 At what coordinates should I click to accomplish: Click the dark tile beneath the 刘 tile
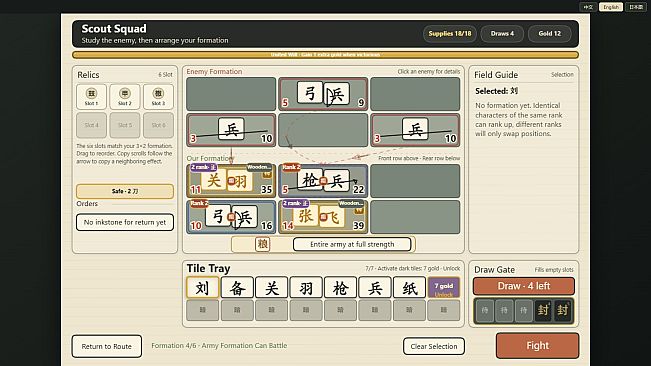click(203, 310)
